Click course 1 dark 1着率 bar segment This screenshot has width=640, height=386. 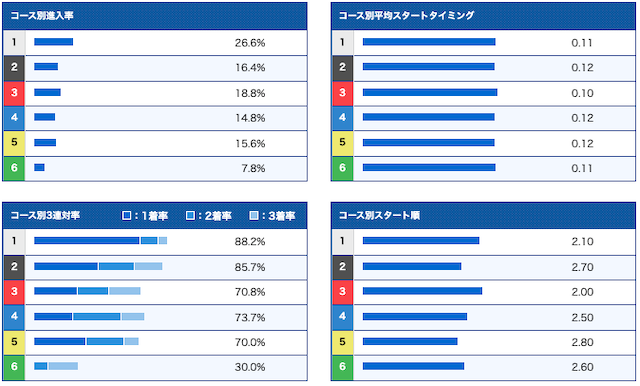(87, 241)
